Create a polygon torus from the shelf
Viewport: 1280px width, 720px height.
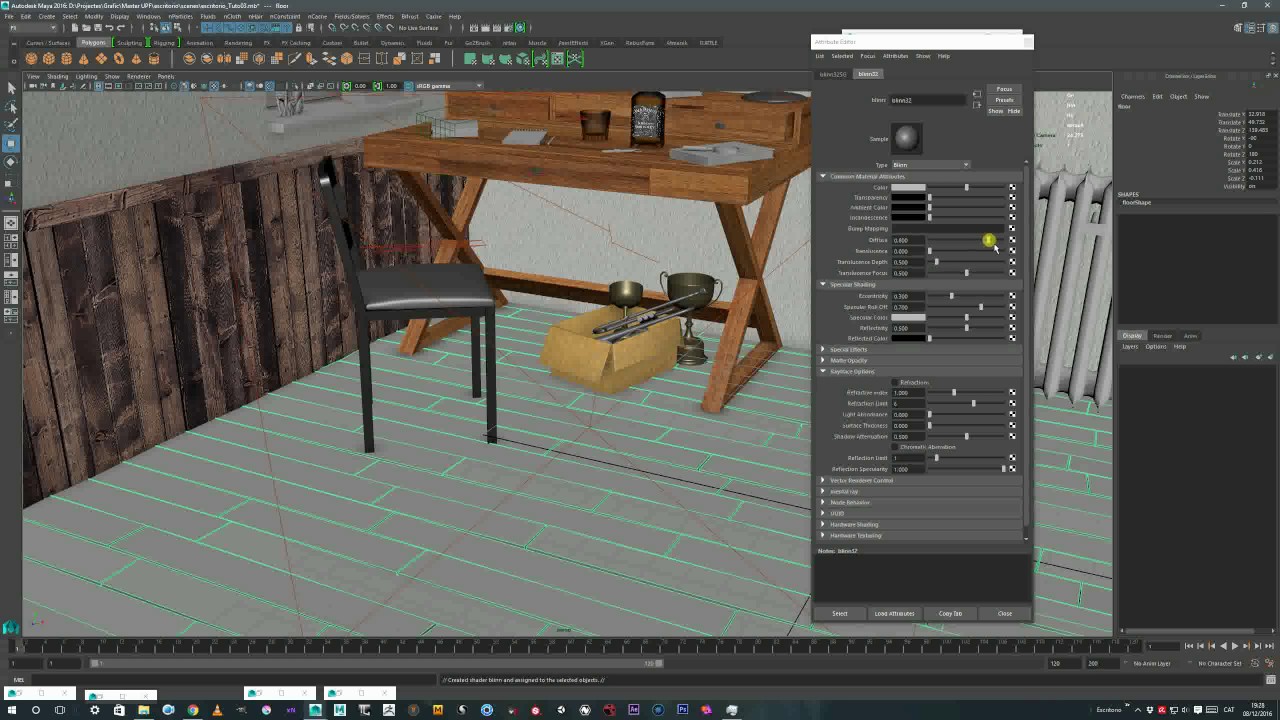click(x=119, y=59)
